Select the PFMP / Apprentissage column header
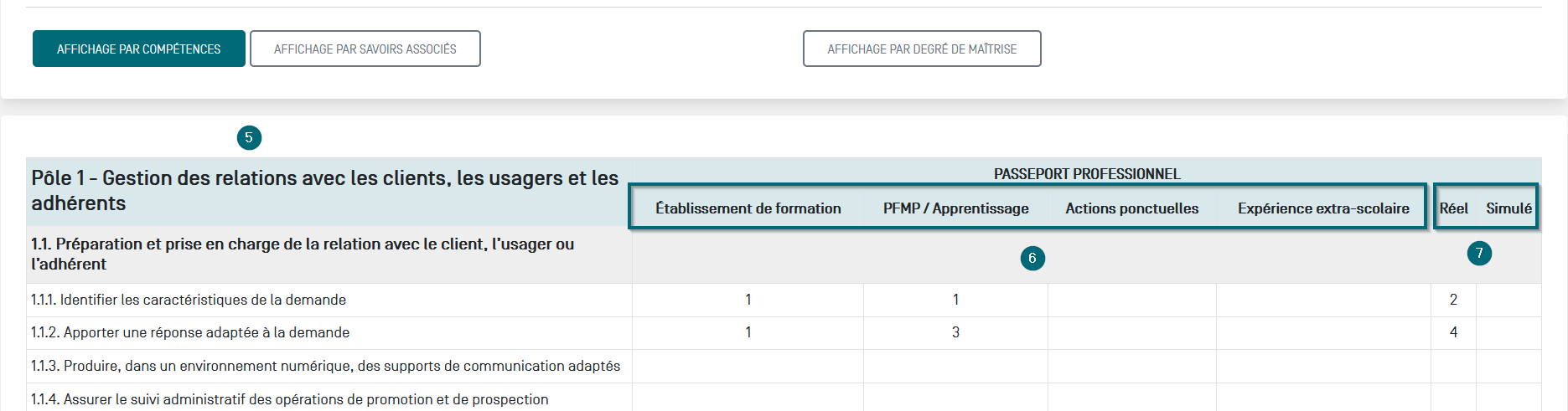1568x411 pixels. [x=955, y=208]
